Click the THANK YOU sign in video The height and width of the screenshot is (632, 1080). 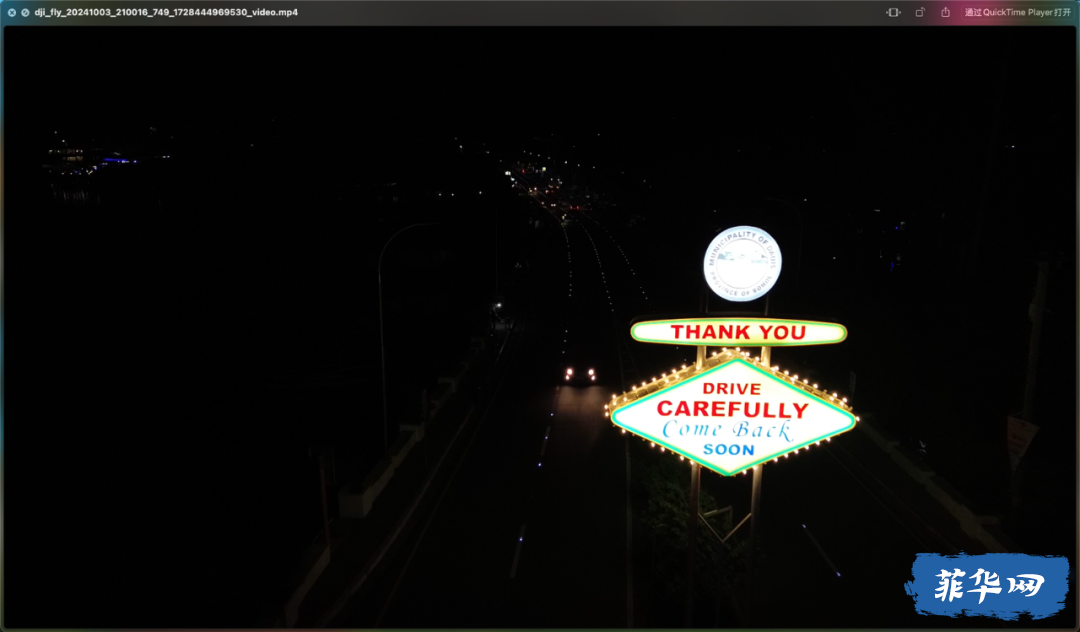pos(738,332)
